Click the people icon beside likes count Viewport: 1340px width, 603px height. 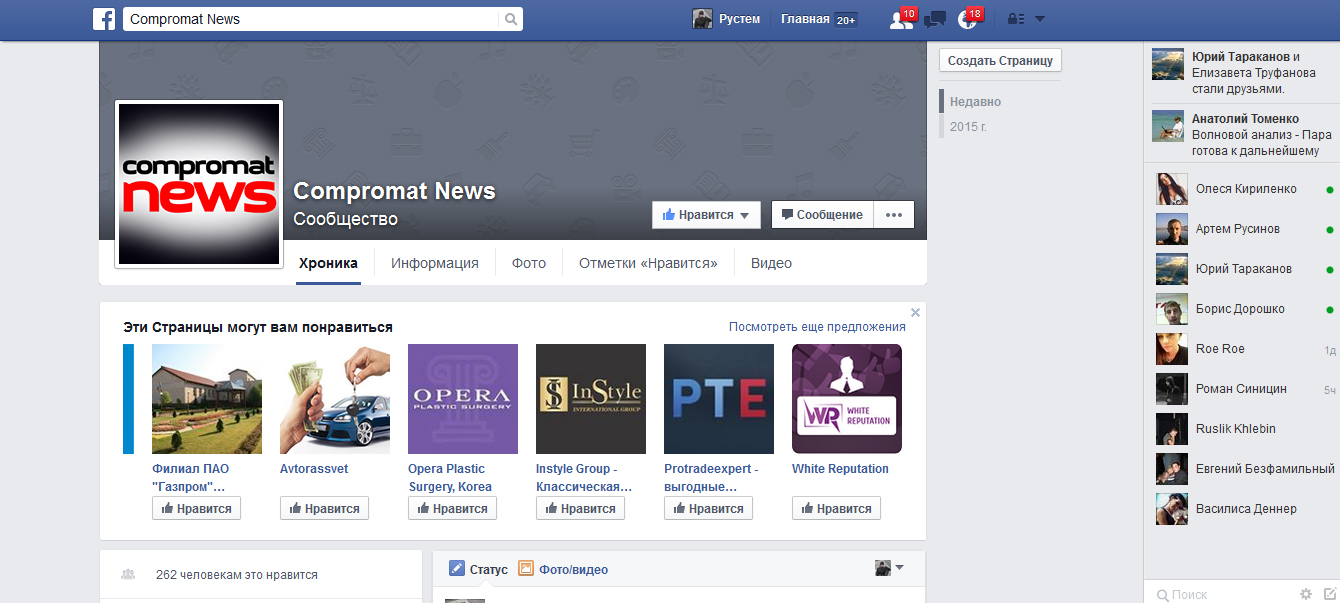(x=128, y=575)
